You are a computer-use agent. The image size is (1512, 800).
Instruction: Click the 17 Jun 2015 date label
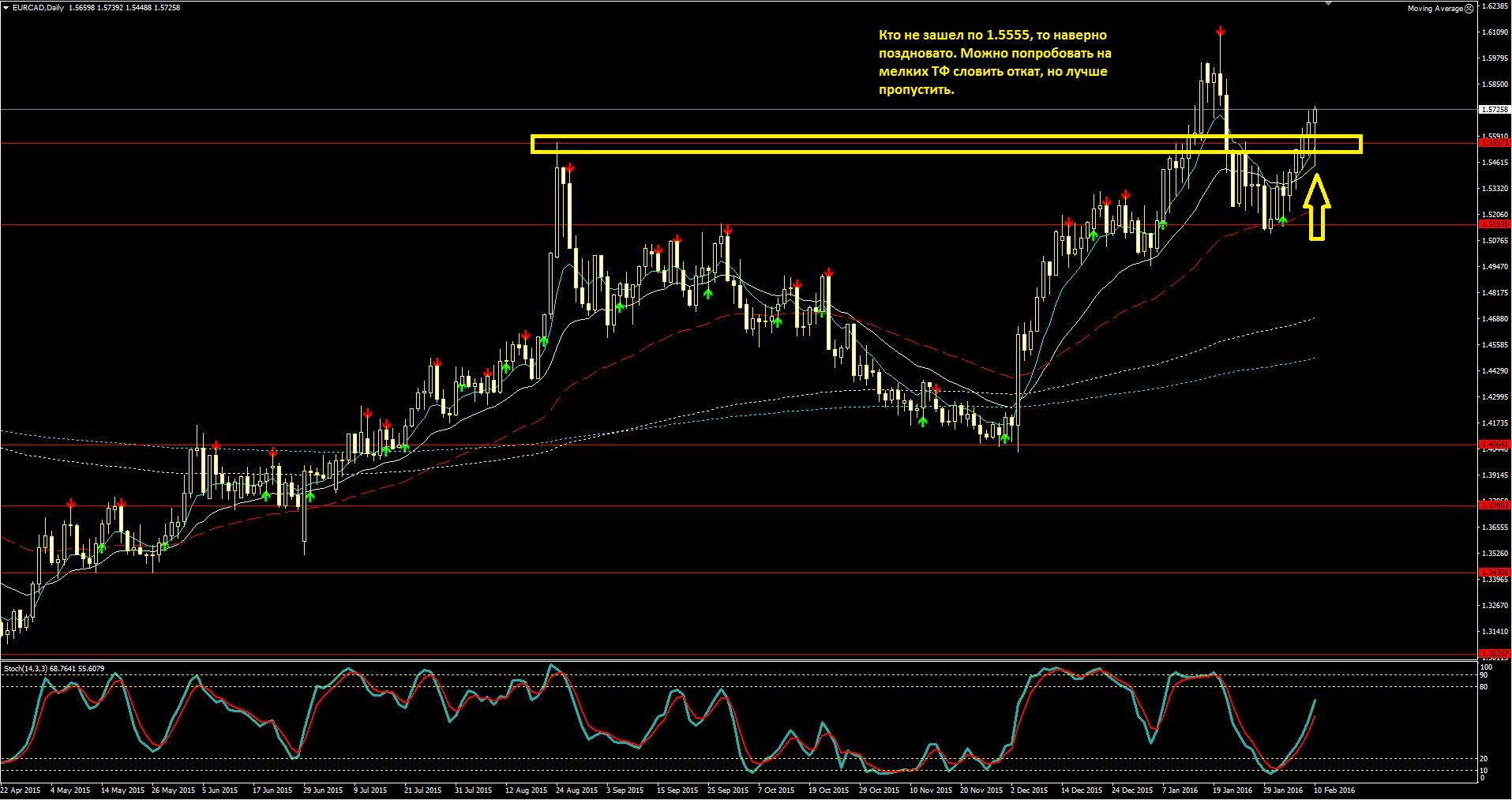[272, 790]
